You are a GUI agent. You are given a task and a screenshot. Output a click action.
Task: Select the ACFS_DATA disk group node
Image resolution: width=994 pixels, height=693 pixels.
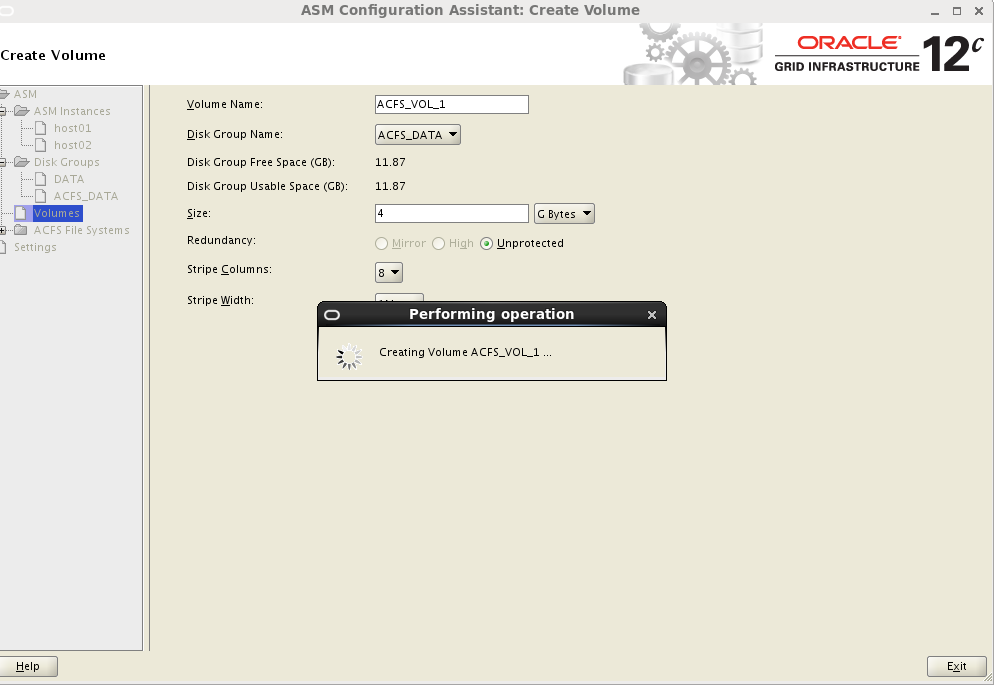[86, 197]
